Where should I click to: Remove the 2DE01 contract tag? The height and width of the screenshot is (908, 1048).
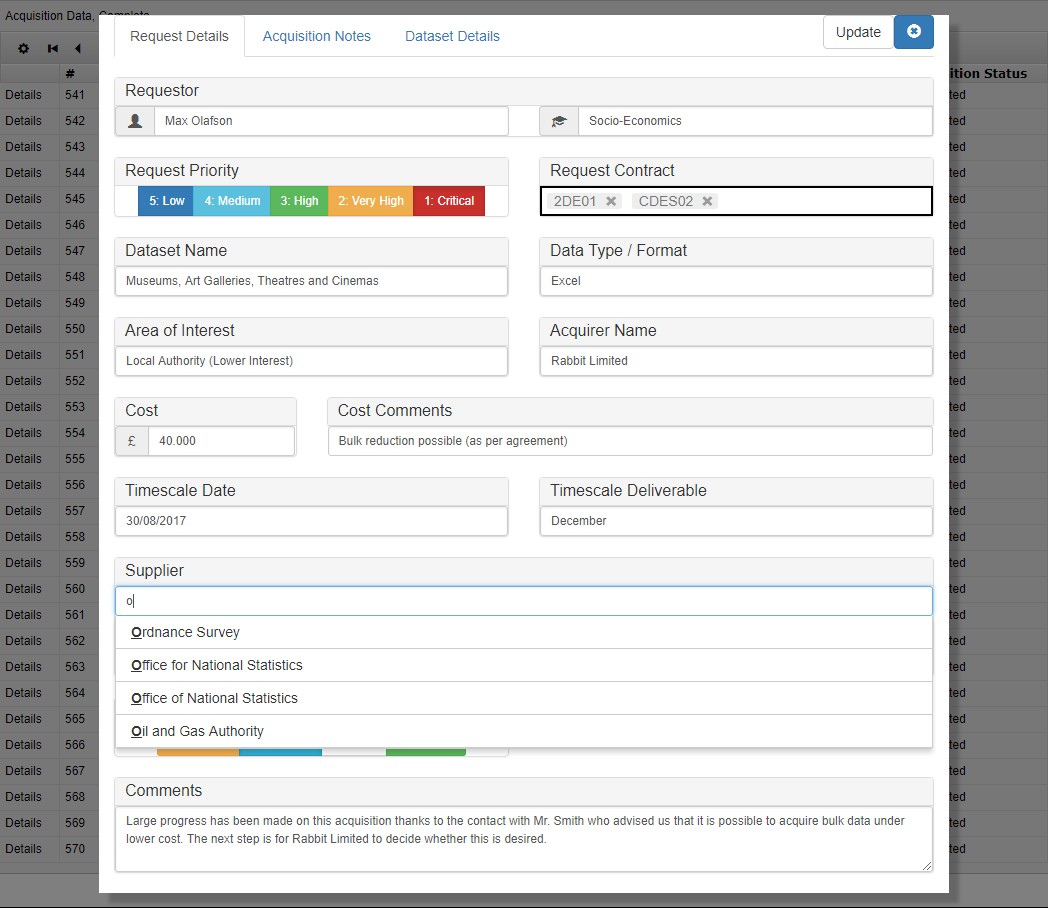611,200
